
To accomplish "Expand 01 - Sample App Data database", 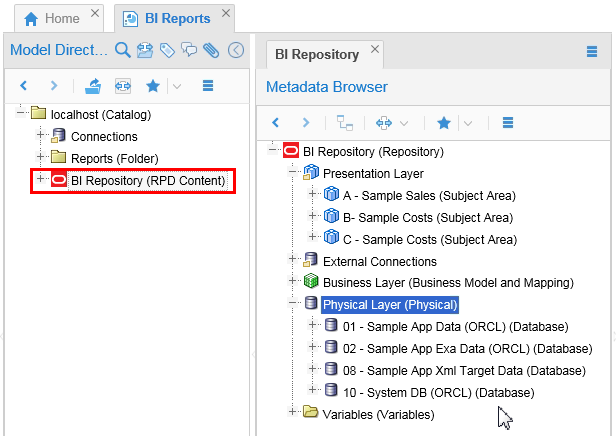I will point(312,324).
